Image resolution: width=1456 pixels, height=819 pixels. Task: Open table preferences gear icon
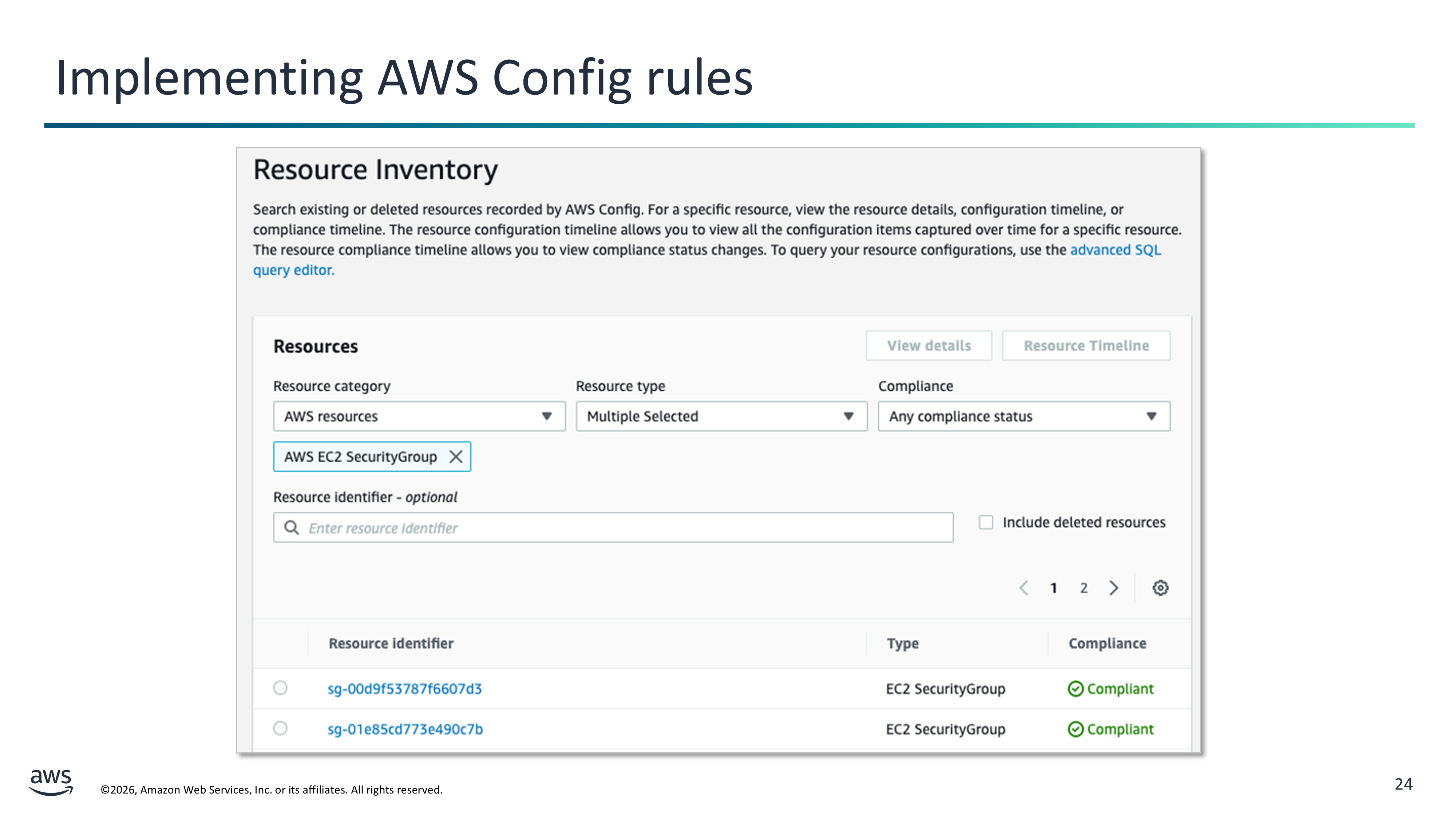pos(1160,588)
